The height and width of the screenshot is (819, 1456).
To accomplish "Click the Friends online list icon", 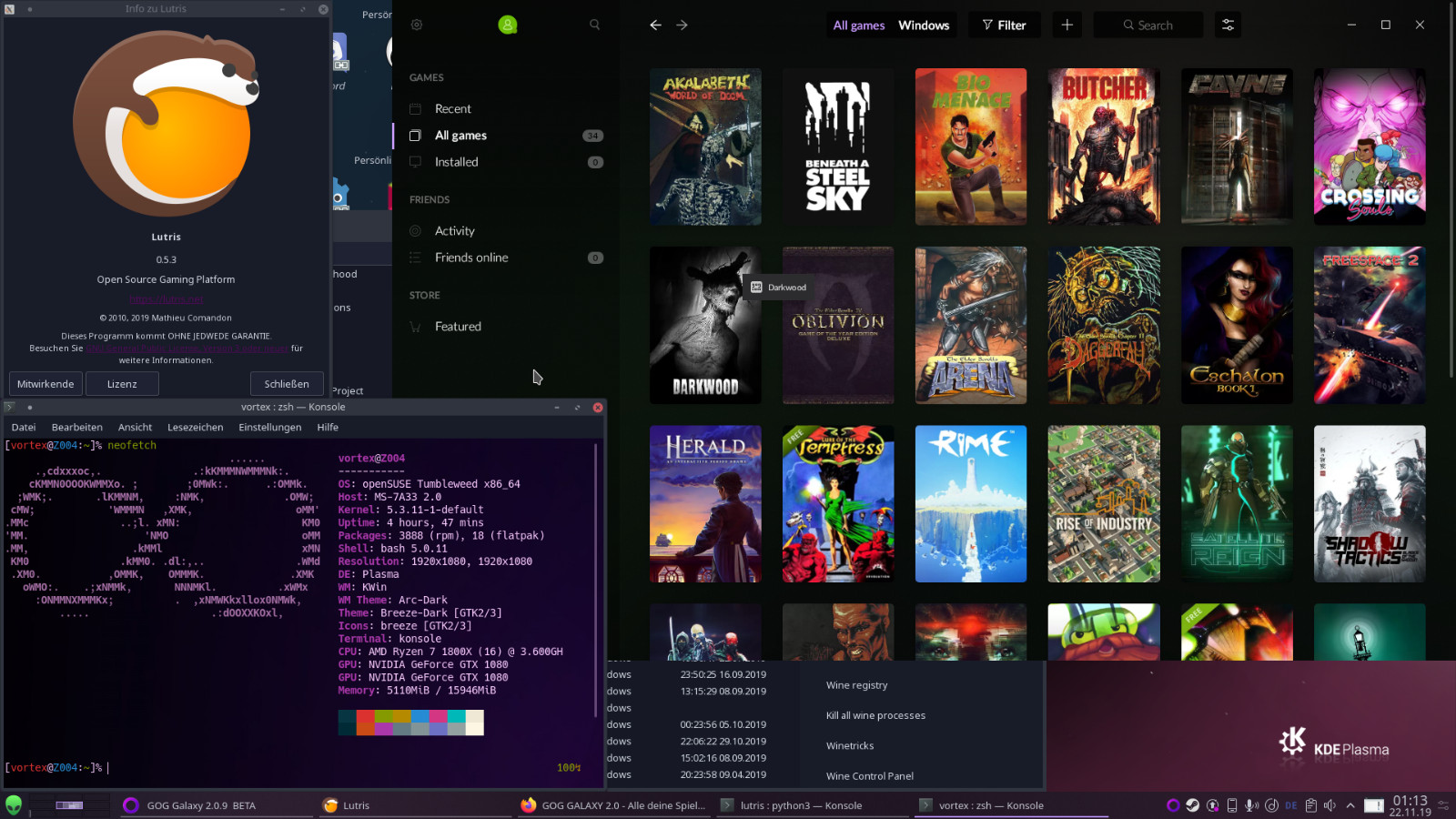I will [x=416, y=258].
